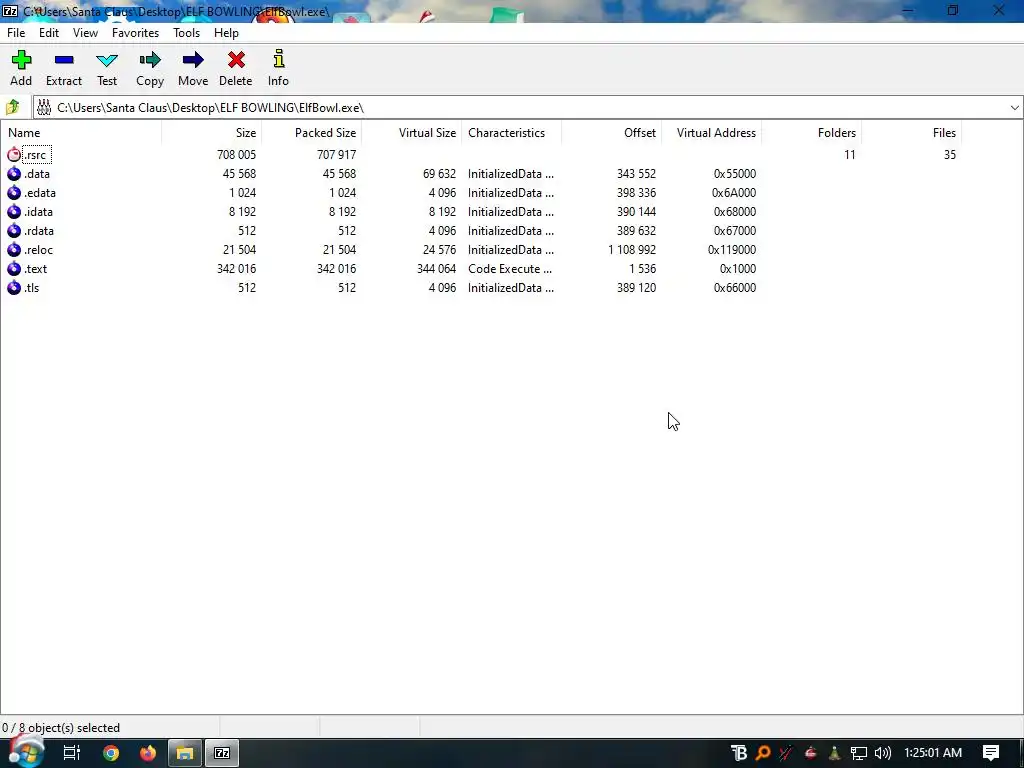Sort by Name column header
Image resolution: width=1024 pixels, height=768 pixels.
[x=81, y=133]
